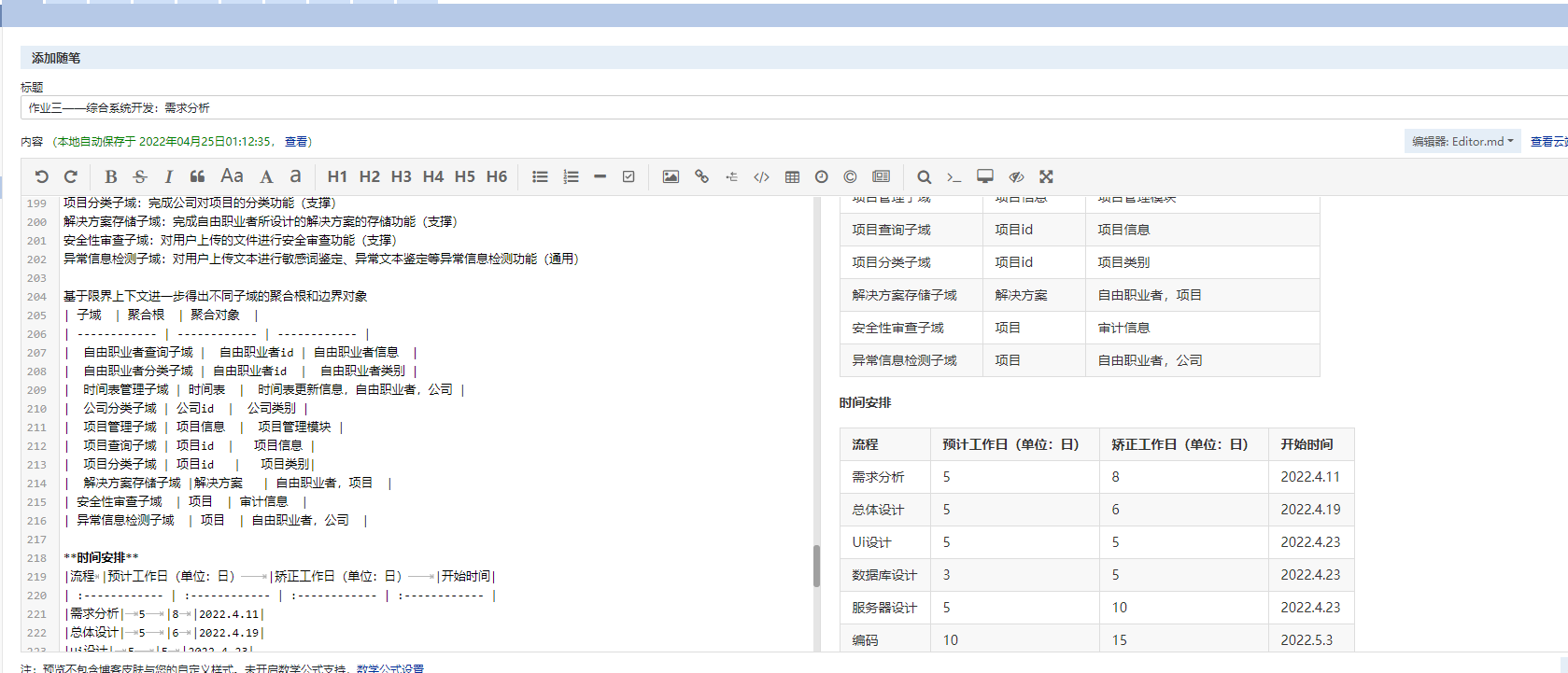The height and width of the screenshot is (673, 1568).
Task: Open HTML preview monitor icon
Action: (x=985, y=176)
